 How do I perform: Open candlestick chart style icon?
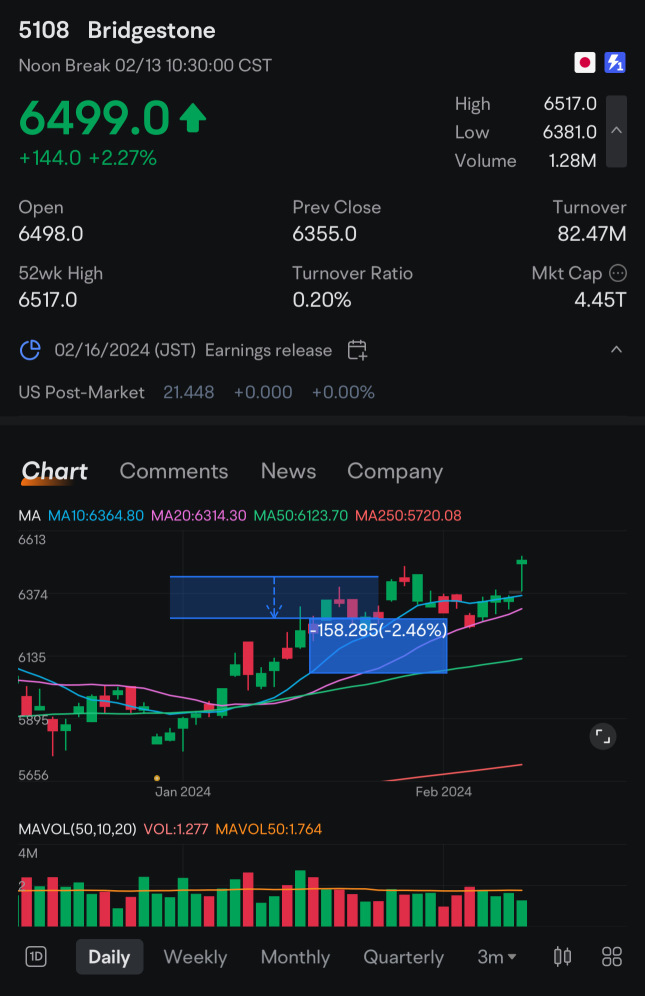tap(562, 956)
